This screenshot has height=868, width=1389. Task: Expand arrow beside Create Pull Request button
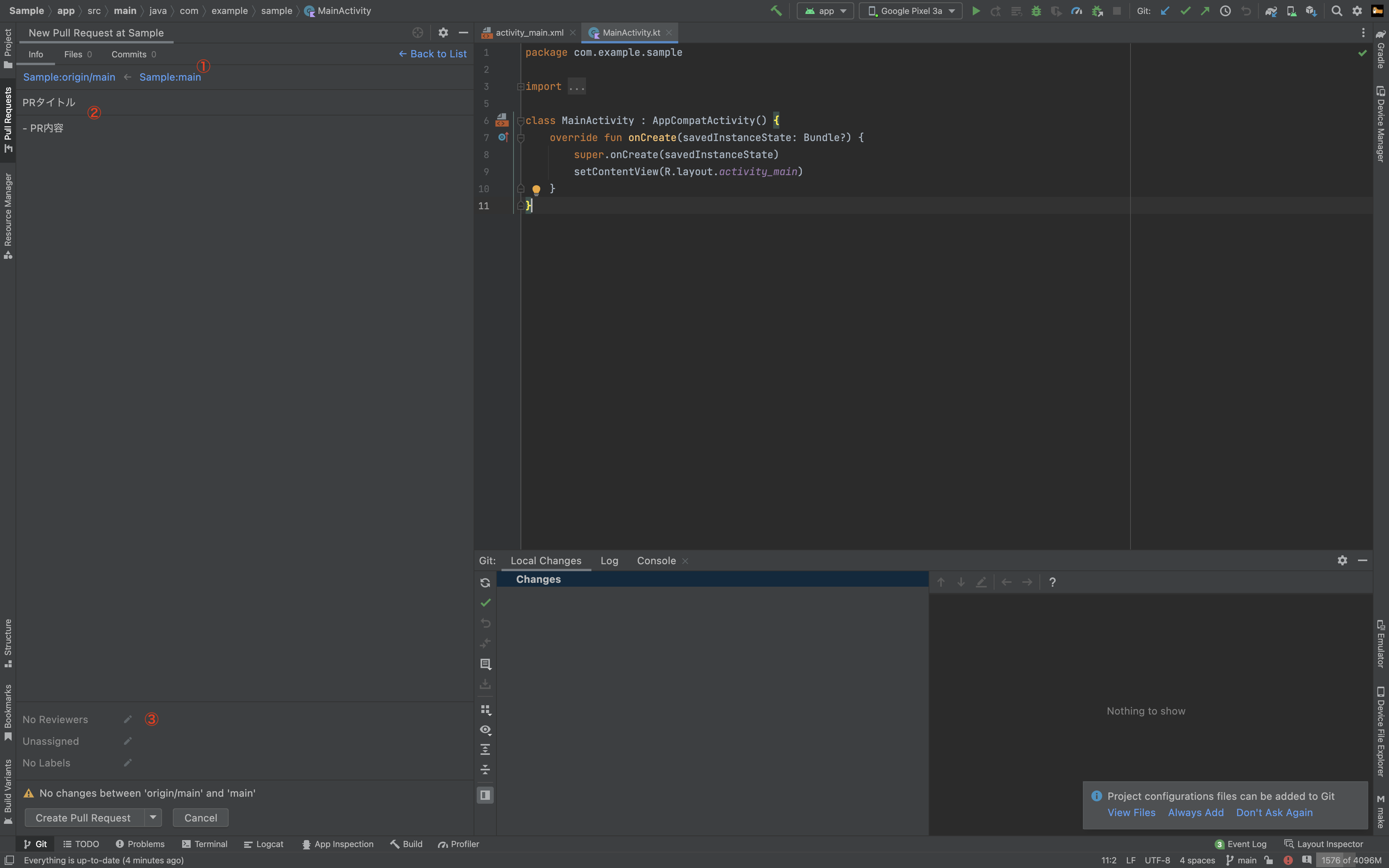(153, 818)
